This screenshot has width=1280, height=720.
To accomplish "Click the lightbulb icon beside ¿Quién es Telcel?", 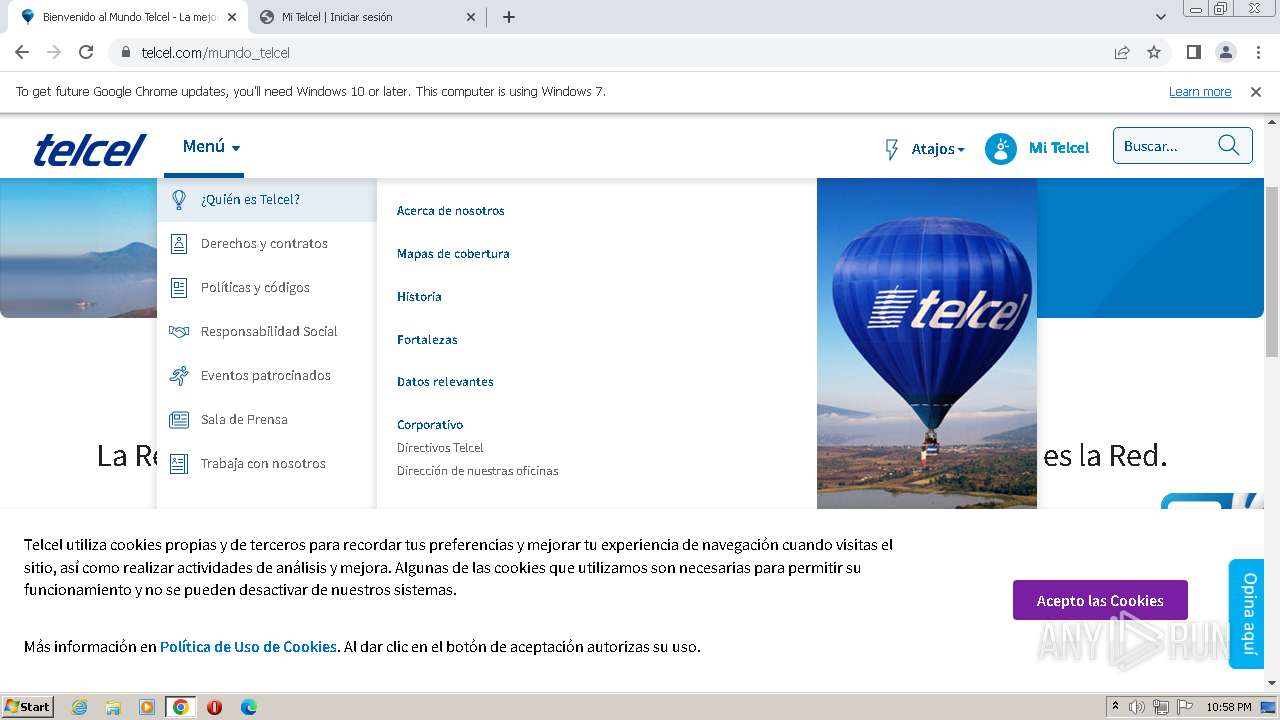I will [179, 200].
